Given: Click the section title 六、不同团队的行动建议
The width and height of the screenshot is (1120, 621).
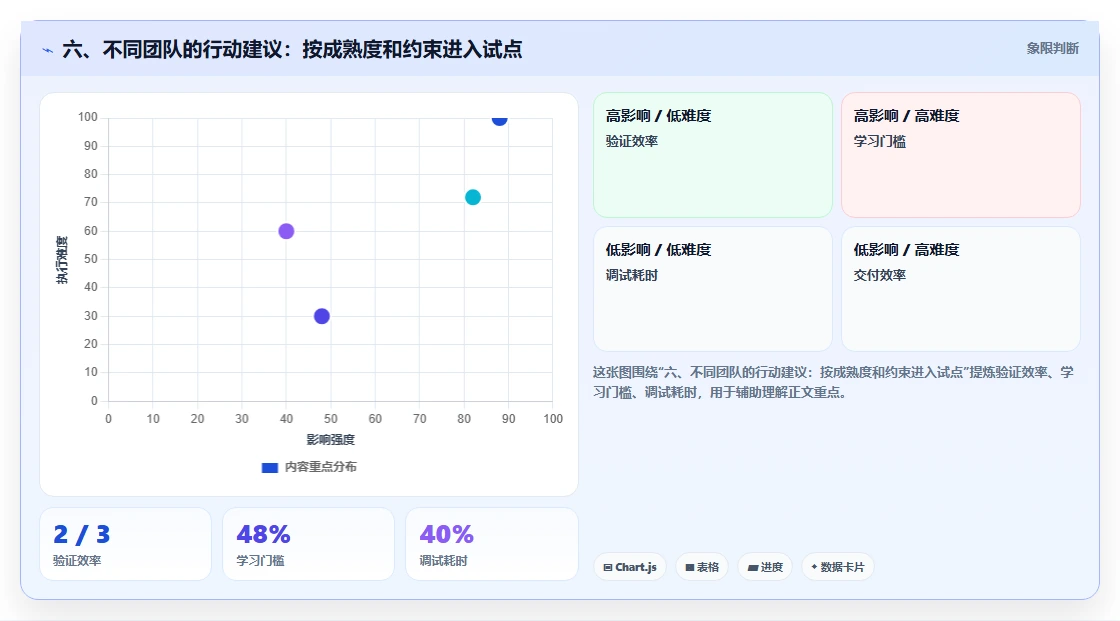Looking at the screenshot, I should tap(292, 50).
